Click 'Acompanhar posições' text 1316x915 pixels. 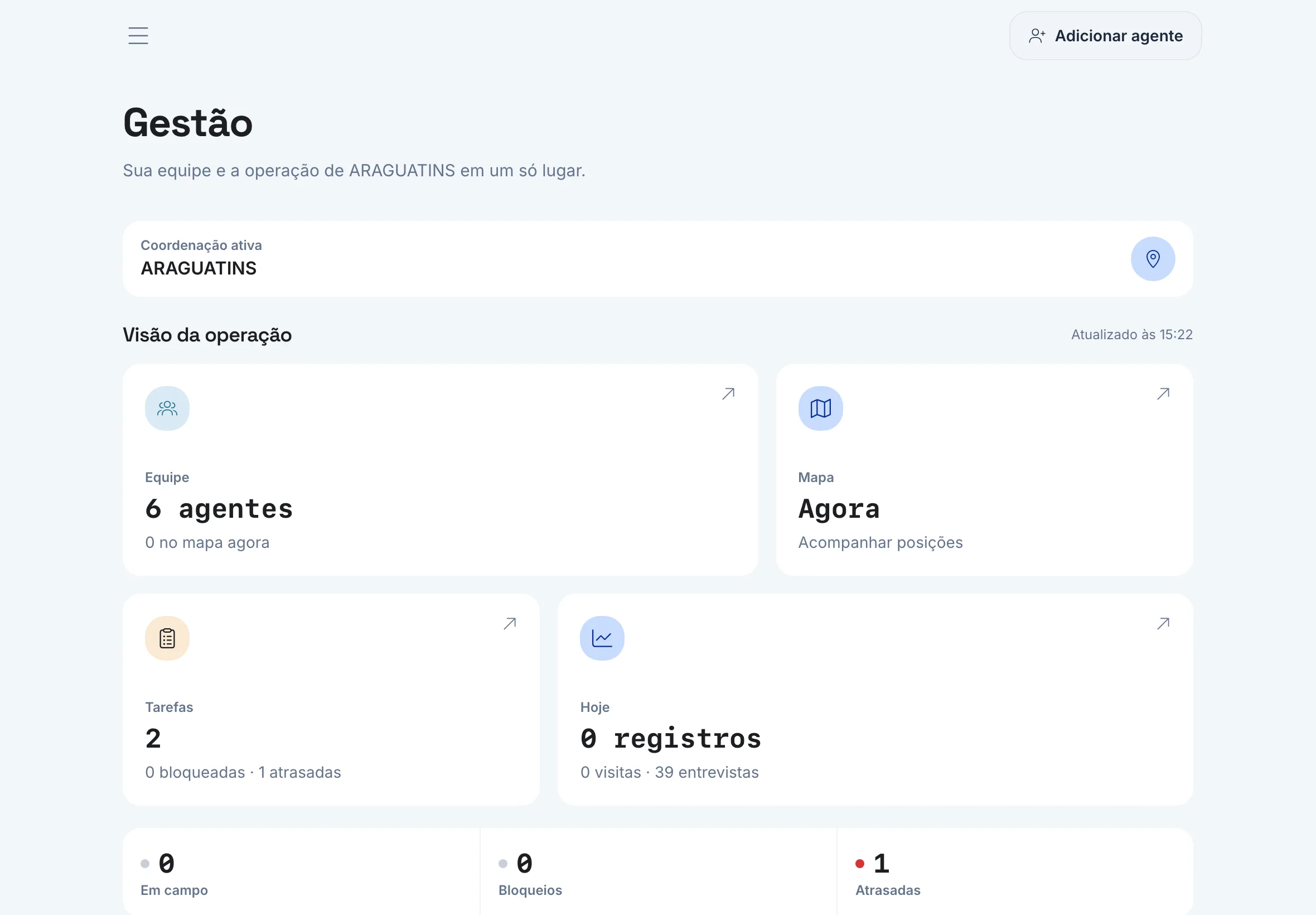click(x=880, y=542)
